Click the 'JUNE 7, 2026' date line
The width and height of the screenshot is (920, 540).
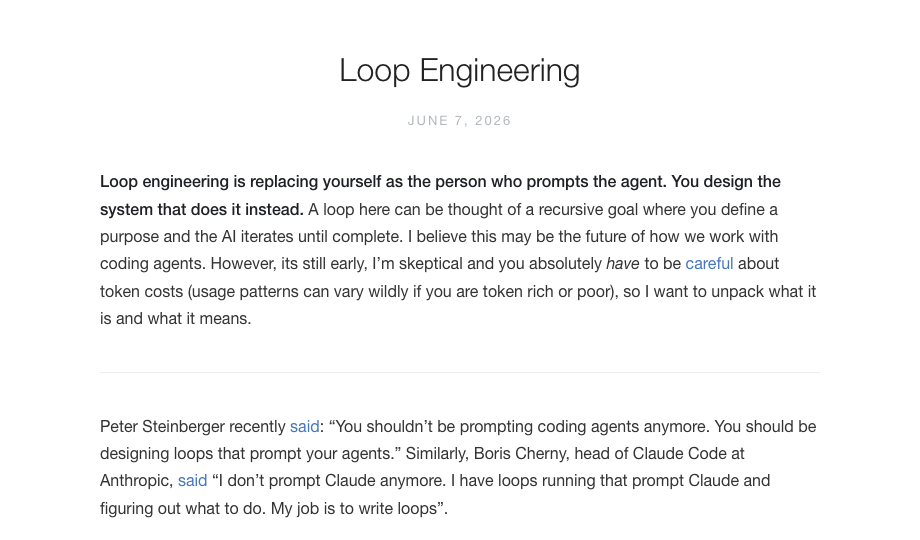(459, 121)
